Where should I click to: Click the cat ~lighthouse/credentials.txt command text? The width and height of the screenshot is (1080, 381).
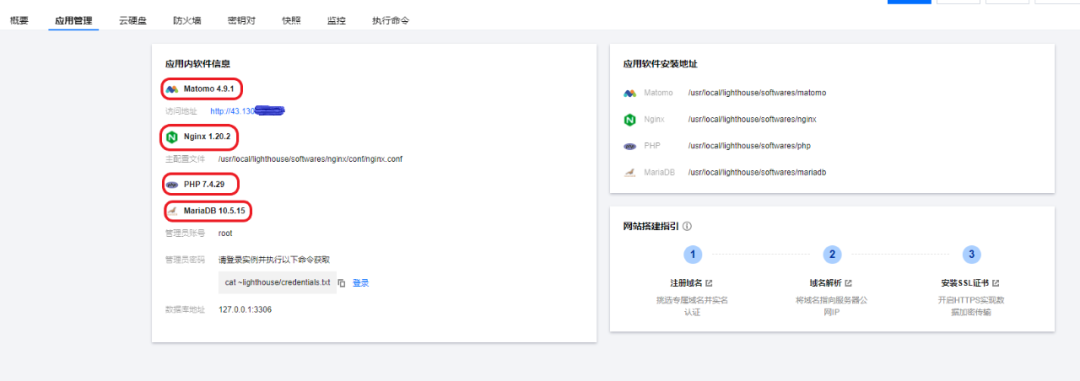pos(278,283)
